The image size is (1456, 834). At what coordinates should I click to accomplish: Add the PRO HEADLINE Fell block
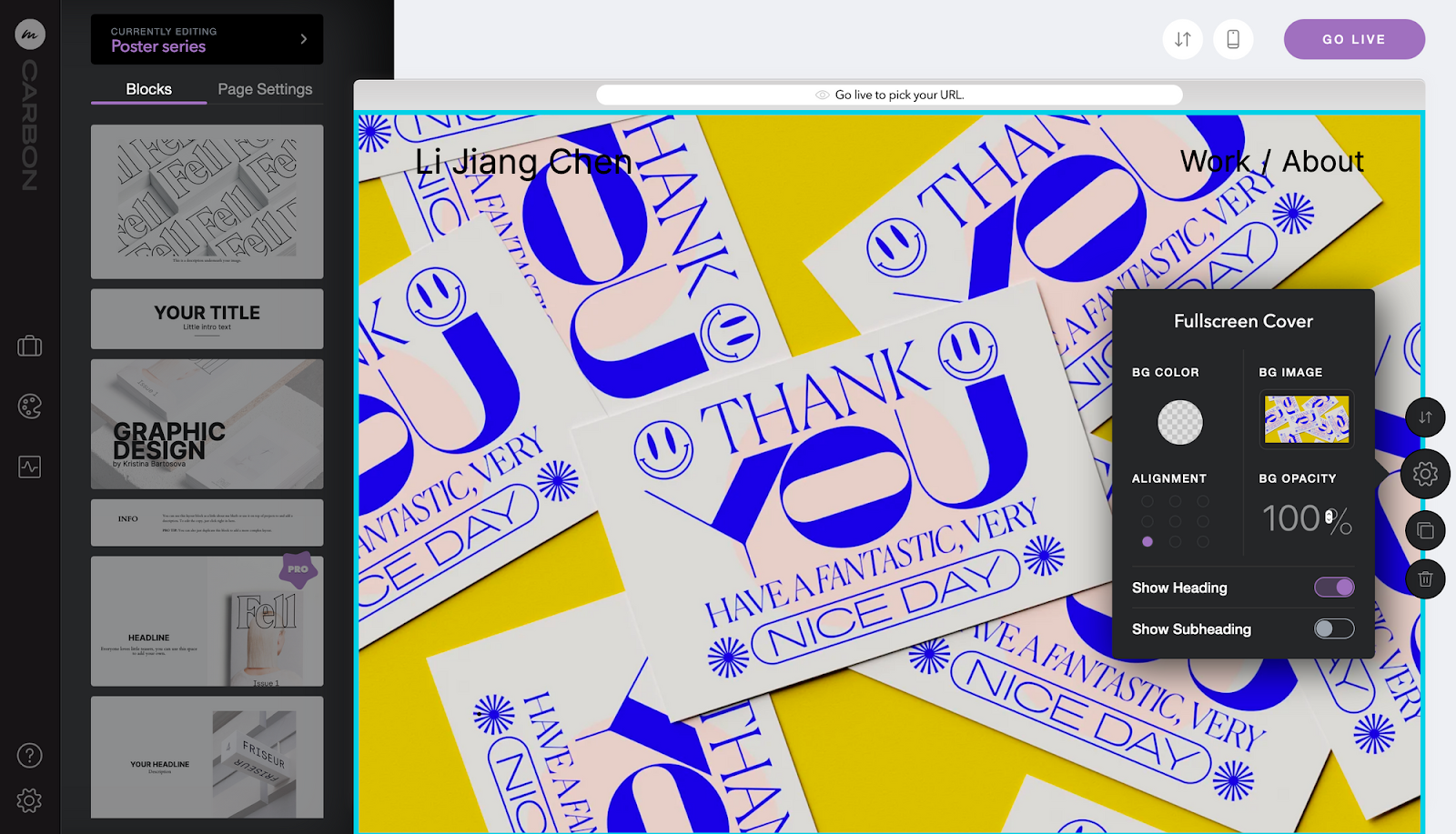click(x=207, y=621)
